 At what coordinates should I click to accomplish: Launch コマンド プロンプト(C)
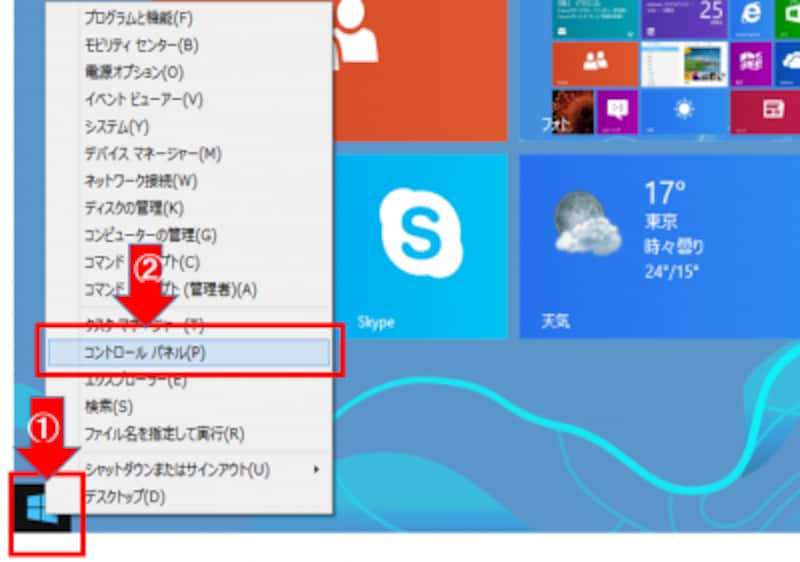tap(189, 262)
